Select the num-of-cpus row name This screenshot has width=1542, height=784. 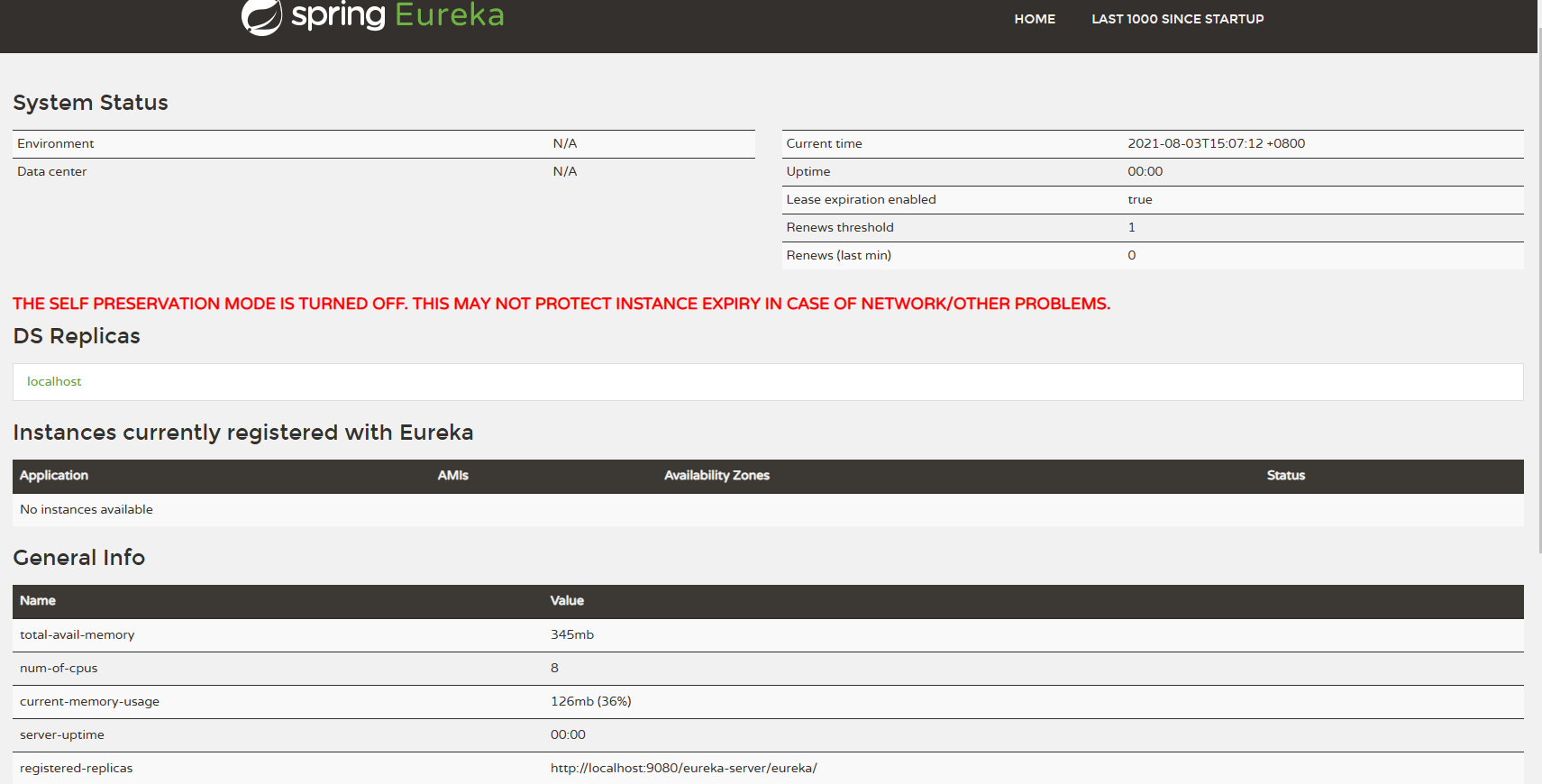click(x=59, y=668)
